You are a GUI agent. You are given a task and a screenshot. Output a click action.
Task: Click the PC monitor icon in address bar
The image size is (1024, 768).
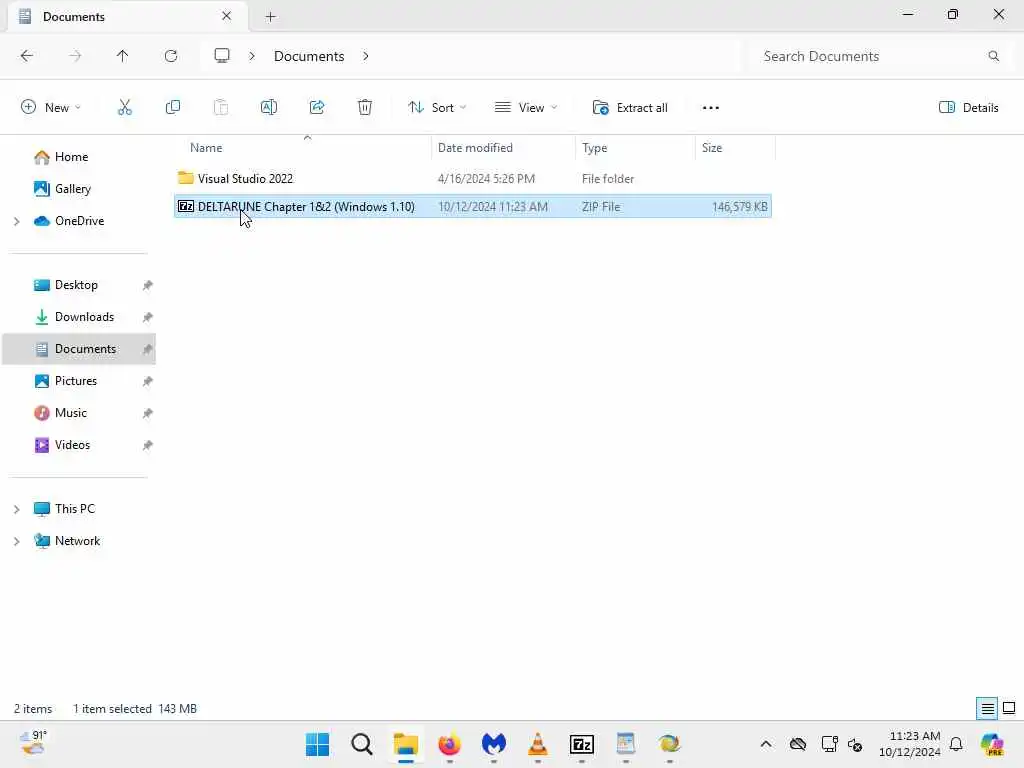[222, 56]
